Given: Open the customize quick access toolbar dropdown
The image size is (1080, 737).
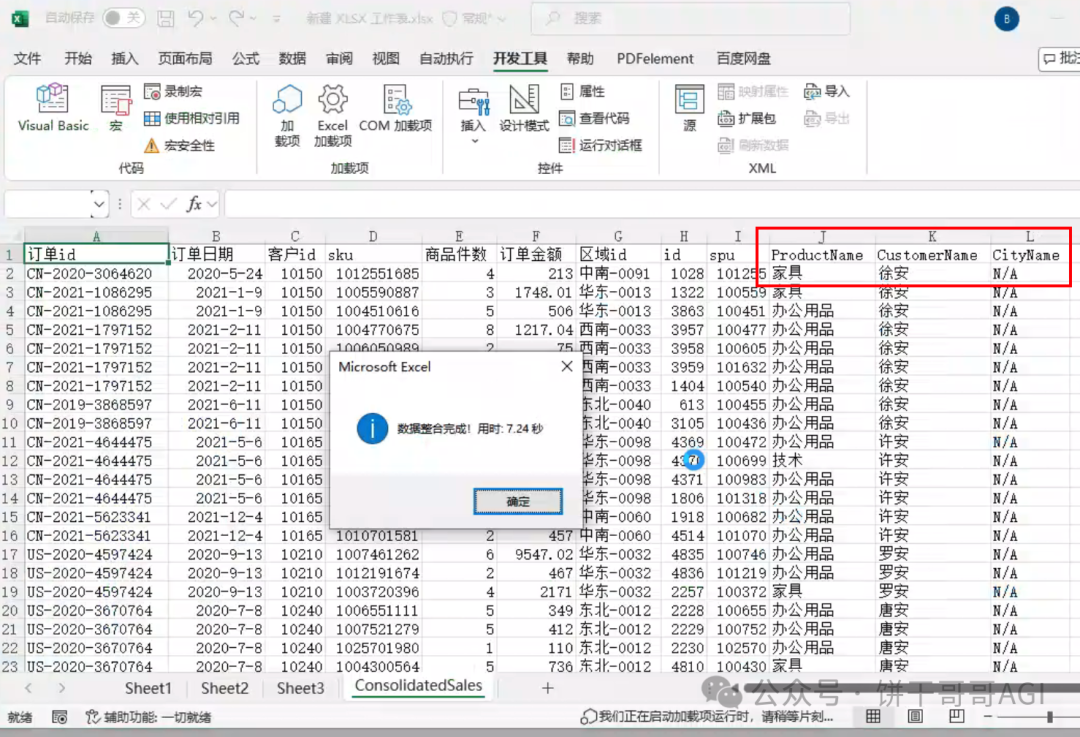Looking at the screenshot, I should click(276, 19).
